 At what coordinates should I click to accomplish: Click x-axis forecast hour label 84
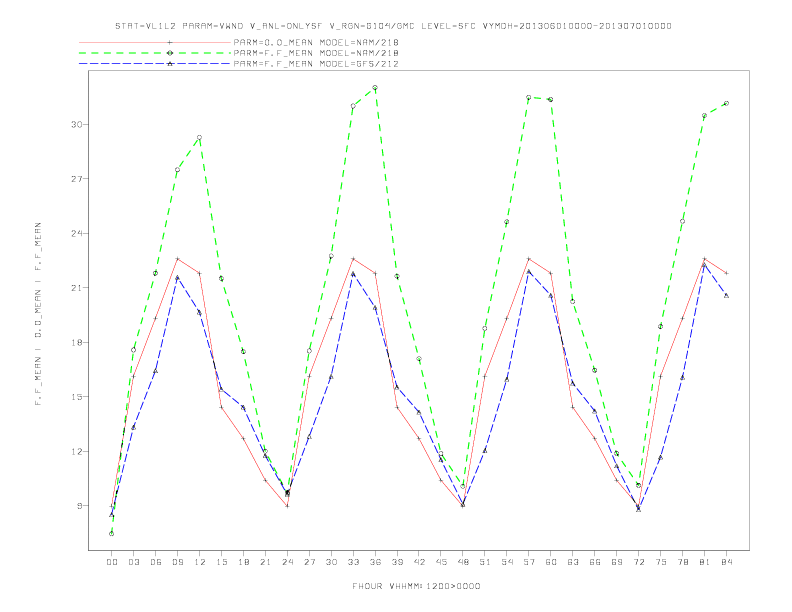tap(726, 562)
